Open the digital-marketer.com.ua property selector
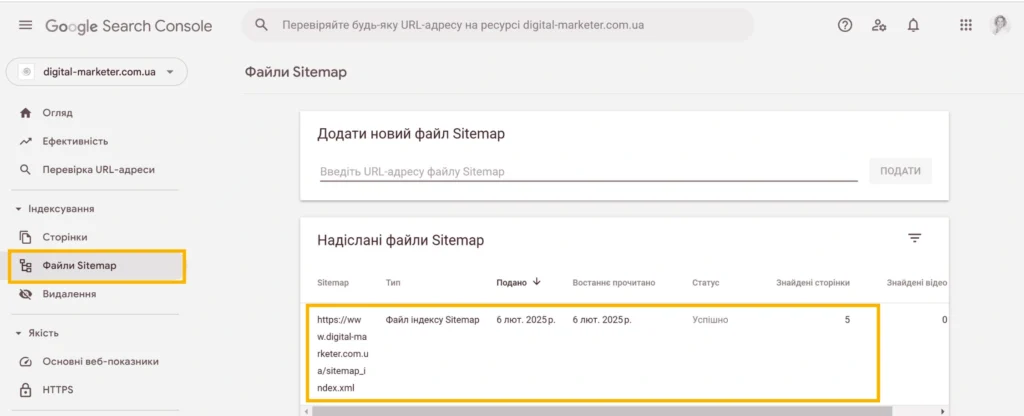The width and height of the screenshot is (1024, 416). click(x=97, y=72)
